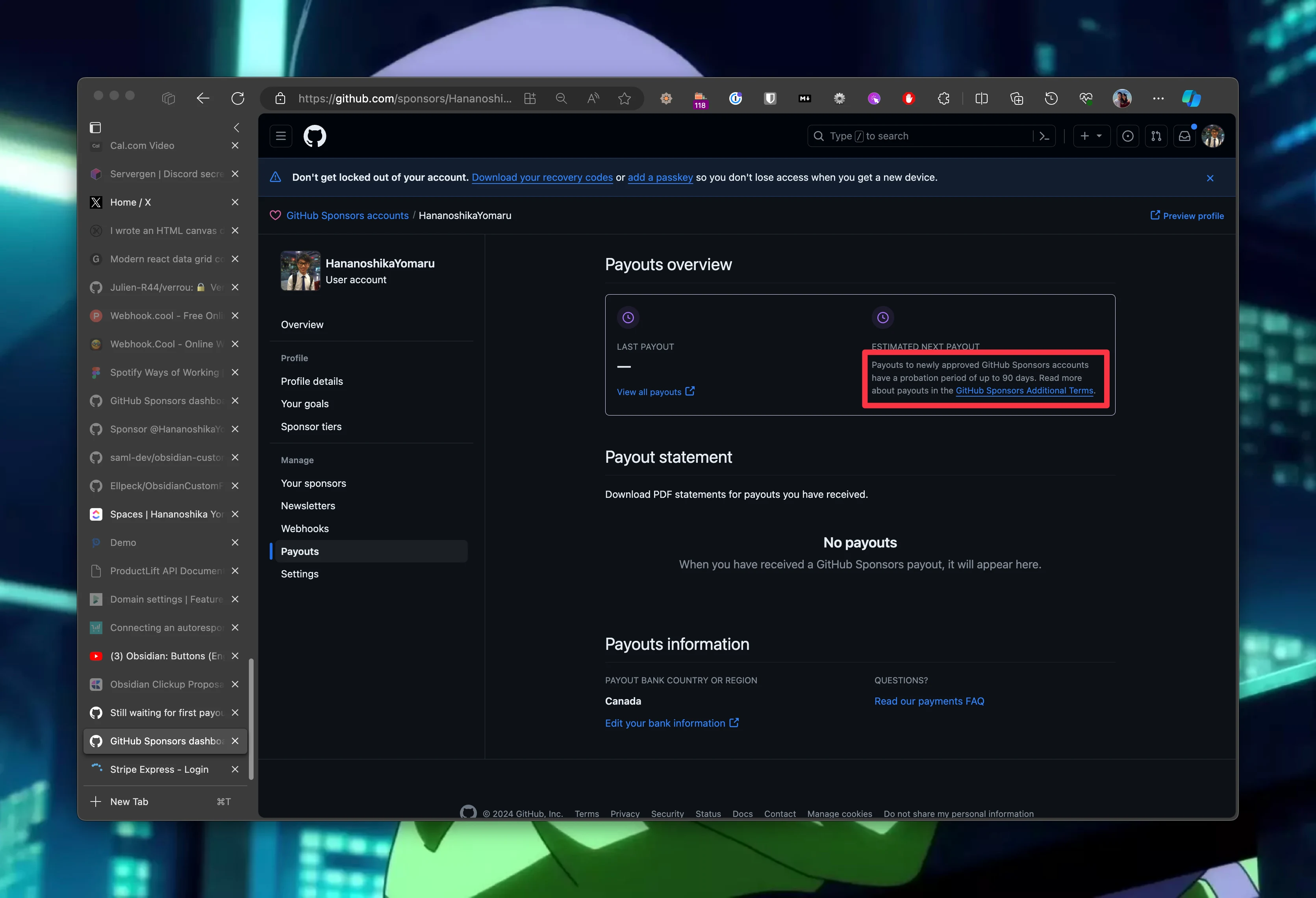Click the site lock icon in address bar
The width and height of the screenshot is (1316, 898).
[x=280, y=98]
